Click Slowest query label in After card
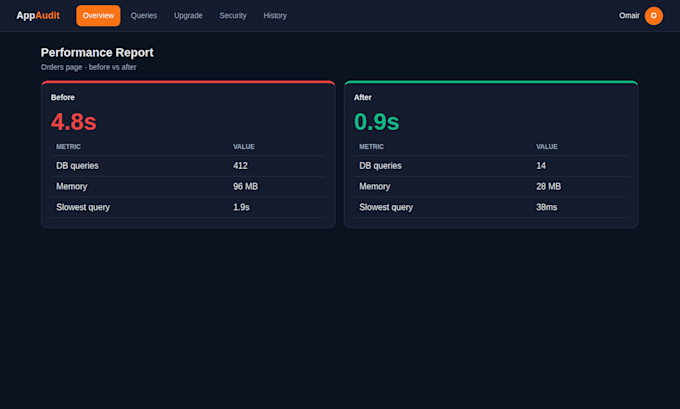680x409 pixels. click(x=386, y=207)
